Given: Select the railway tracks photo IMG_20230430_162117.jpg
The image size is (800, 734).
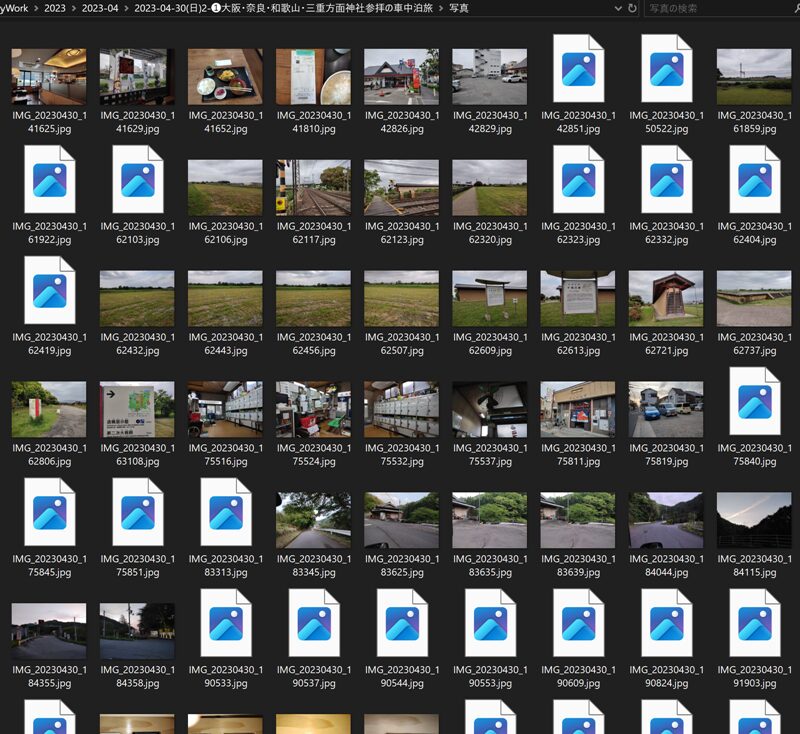Looking at the screenshot, I should [313, 188].
